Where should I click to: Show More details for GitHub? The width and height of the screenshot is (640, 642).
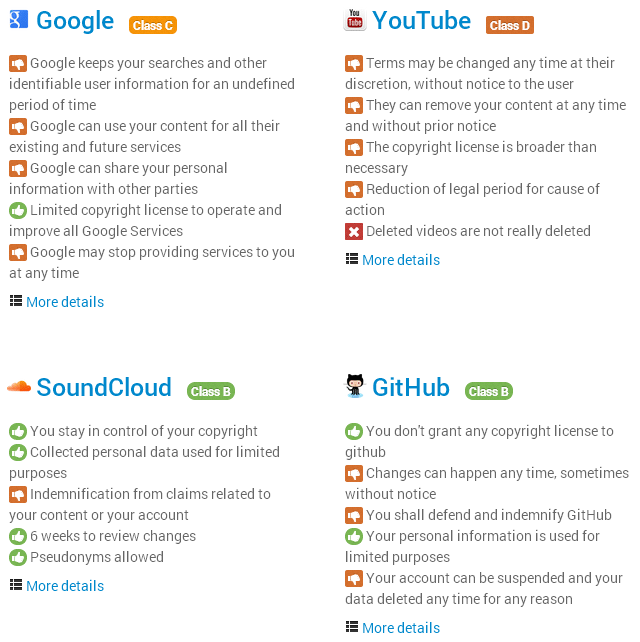400,628
